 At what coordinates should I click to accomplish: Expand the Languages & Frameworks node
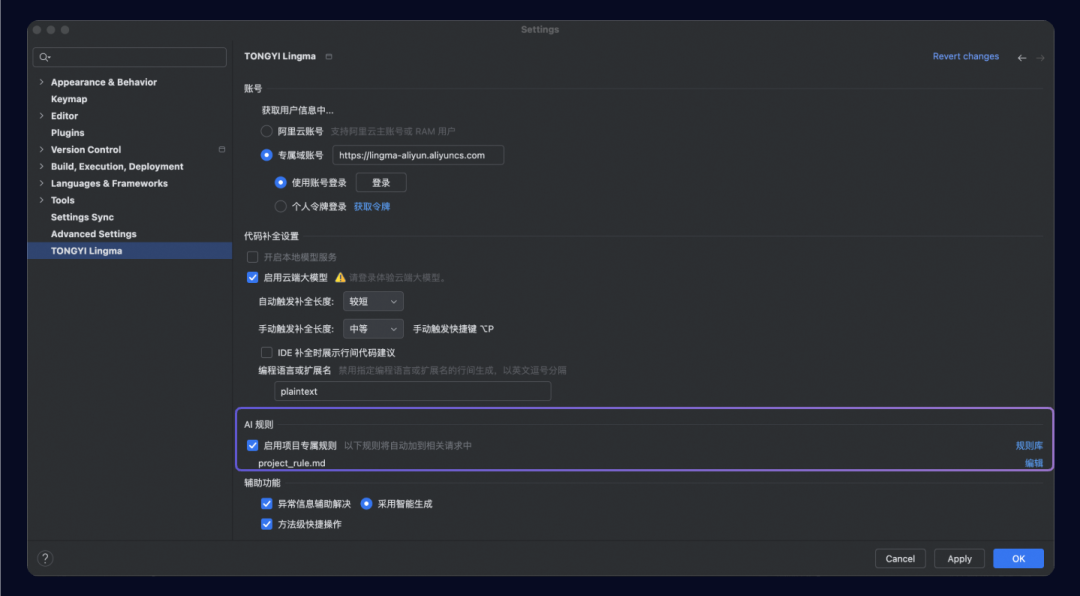click(x=41, y=183)
